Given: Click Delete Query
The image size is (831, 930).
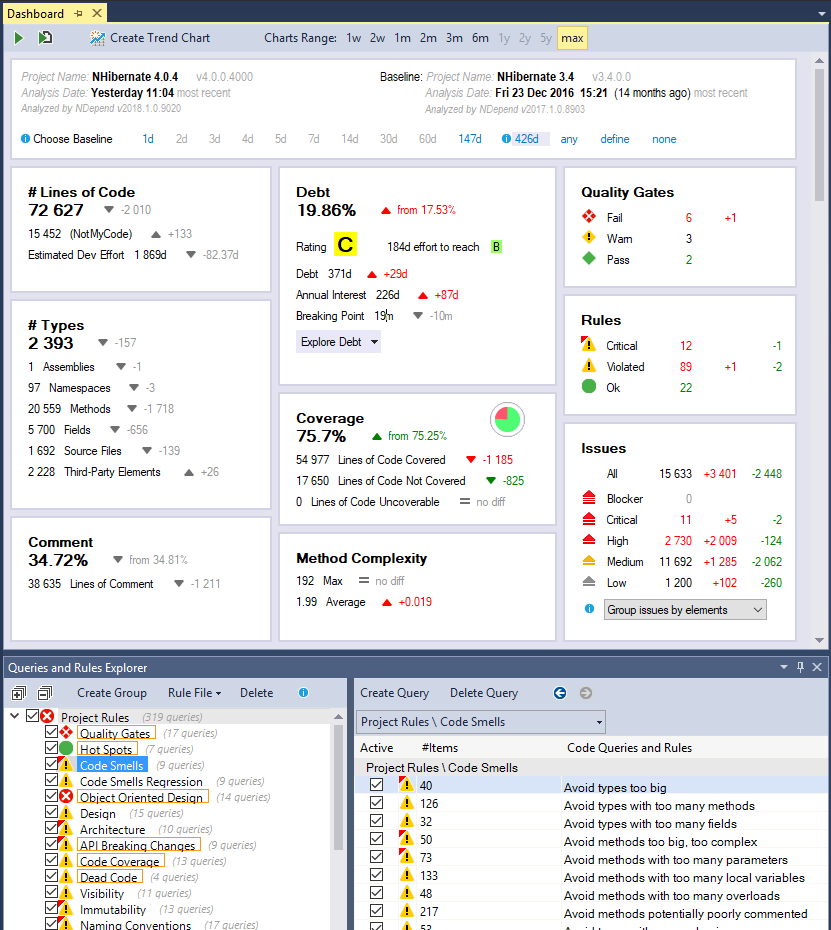Looking at the screenshot, I should pyautogui.click(x=484, y=693).
